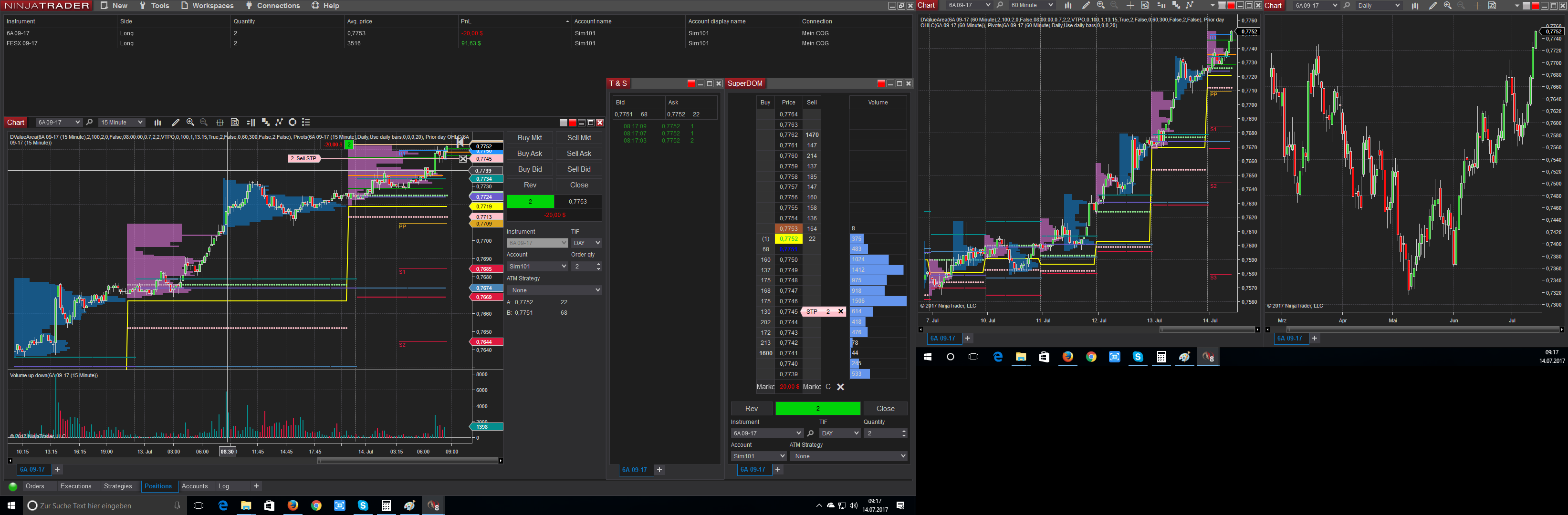The height and width of the screenshot is (515, 1568).
Task: Zoom in on the Daily chart
Action: coord(1447,5)
